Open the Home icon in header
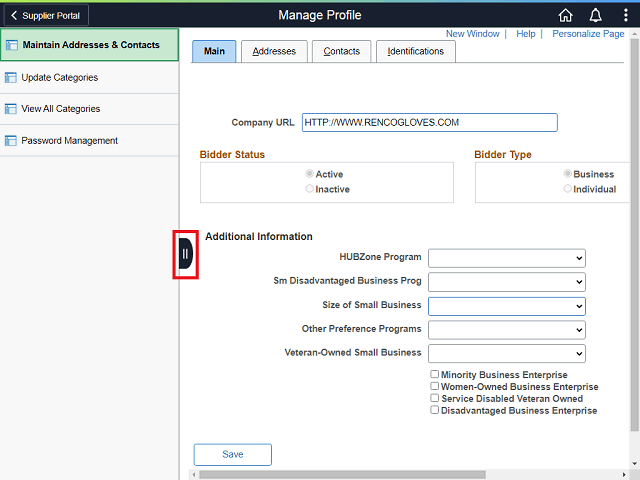The width and height of the screenshot is (640, 480). pos(565,16)
